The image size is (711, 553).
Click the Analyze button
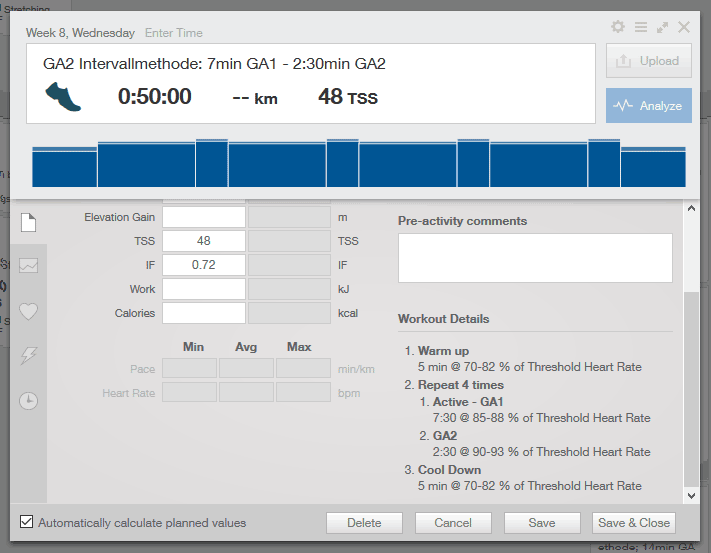pos(648,105)
